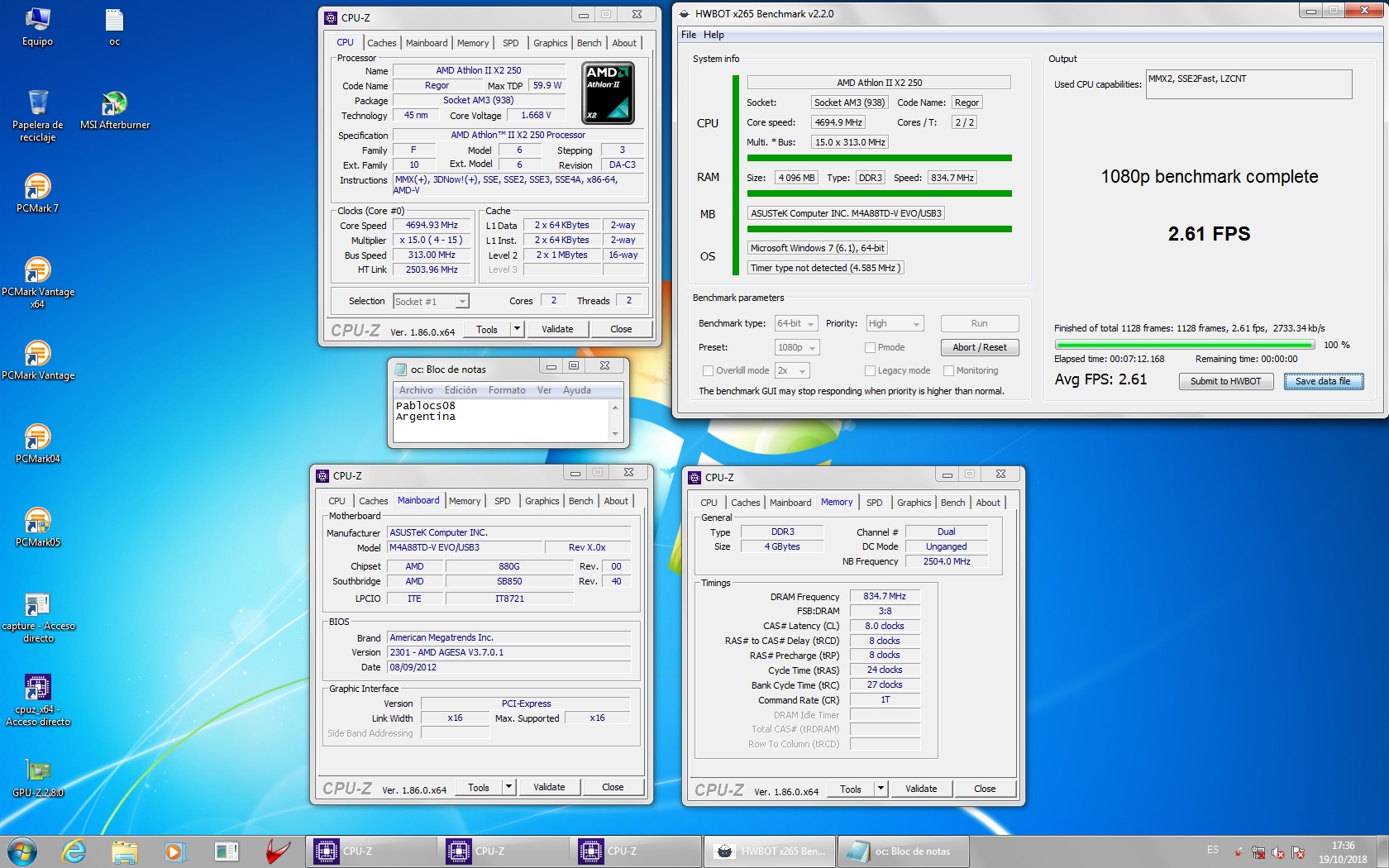Click Show desktop strip at taskbar end
The image size is (1389, 868).
[1383, 851]
